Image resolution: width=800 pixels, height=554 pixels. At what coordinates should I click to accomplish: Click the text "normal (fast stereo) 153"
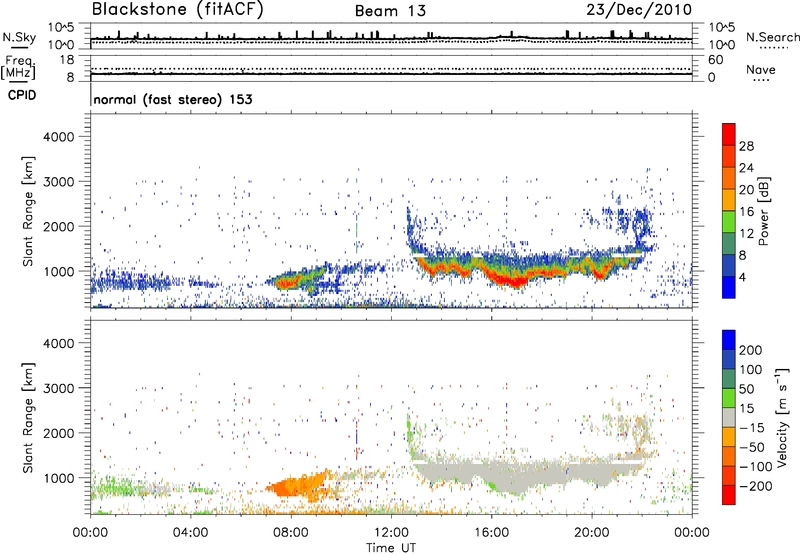pos(173,99)
